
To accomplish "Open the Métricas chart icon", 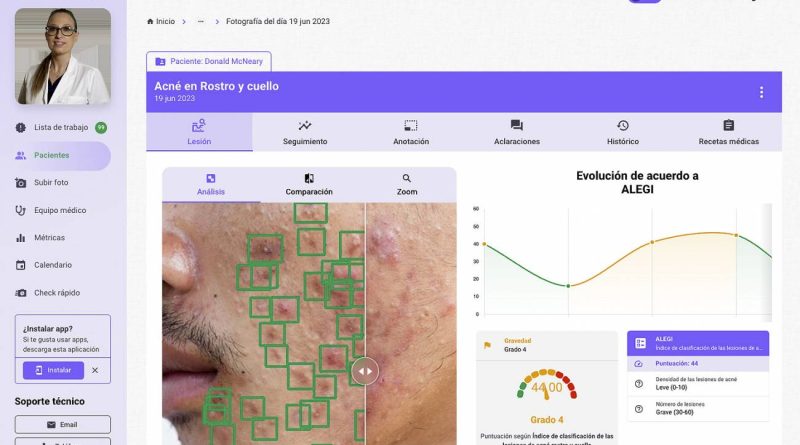I will tap(21, 238).
